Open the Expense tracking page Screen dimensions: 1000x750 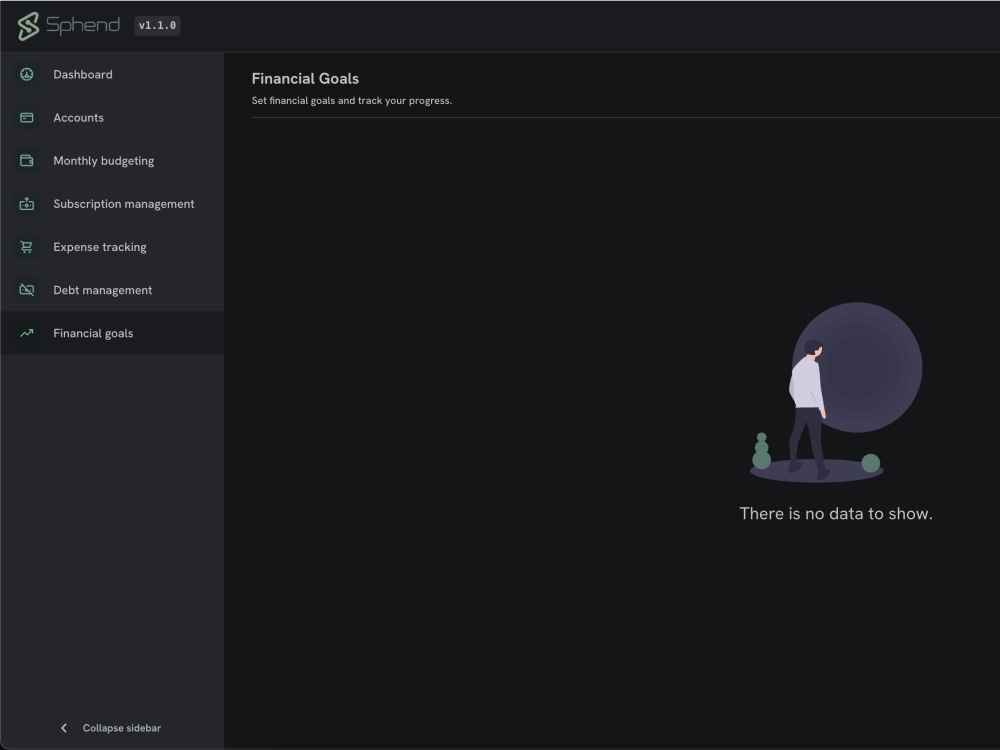click(x=112, y=247)
